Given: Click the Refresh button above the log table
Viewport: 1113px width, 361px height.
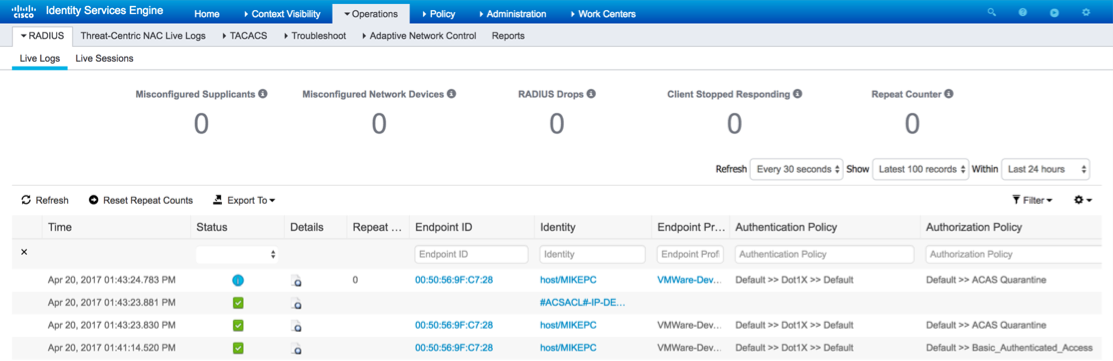Looking at the screenshot, I should coord(45,201).
